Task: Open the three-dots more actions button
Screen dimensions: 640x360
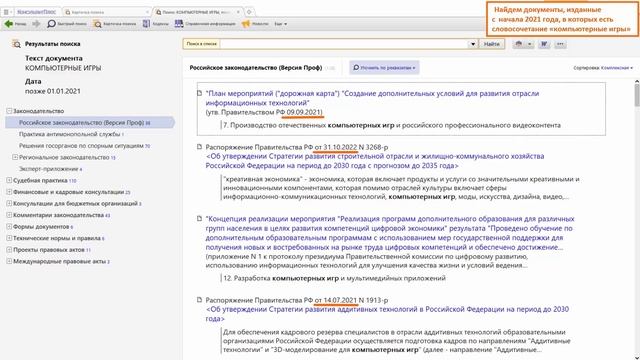Action: coord(560,44)
